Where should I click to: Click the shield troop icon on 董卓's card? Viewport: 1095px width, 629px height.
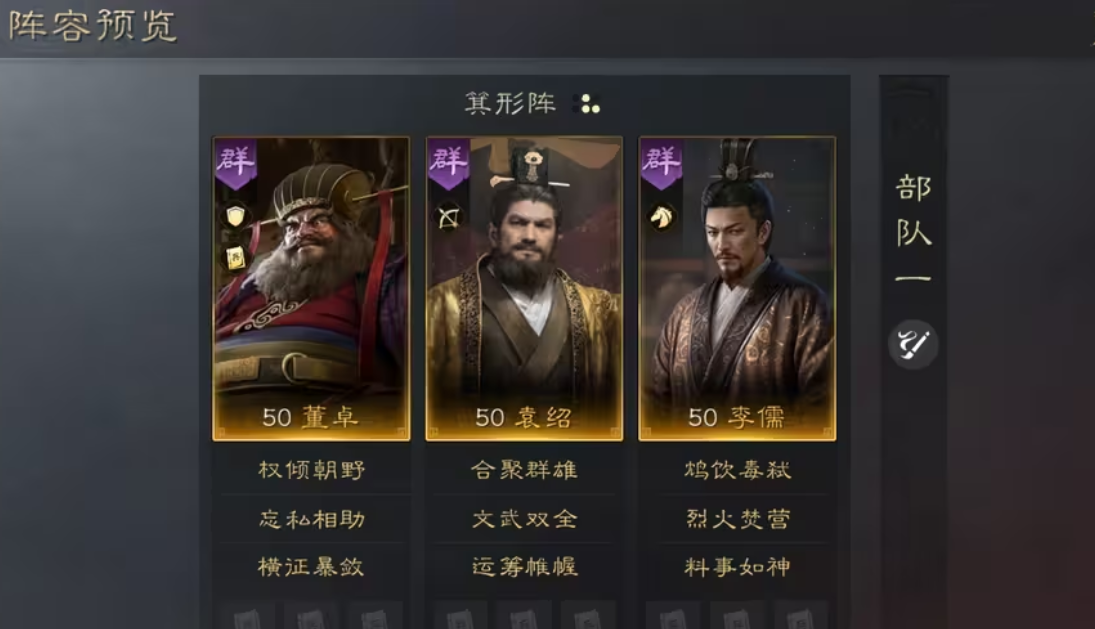236,217
